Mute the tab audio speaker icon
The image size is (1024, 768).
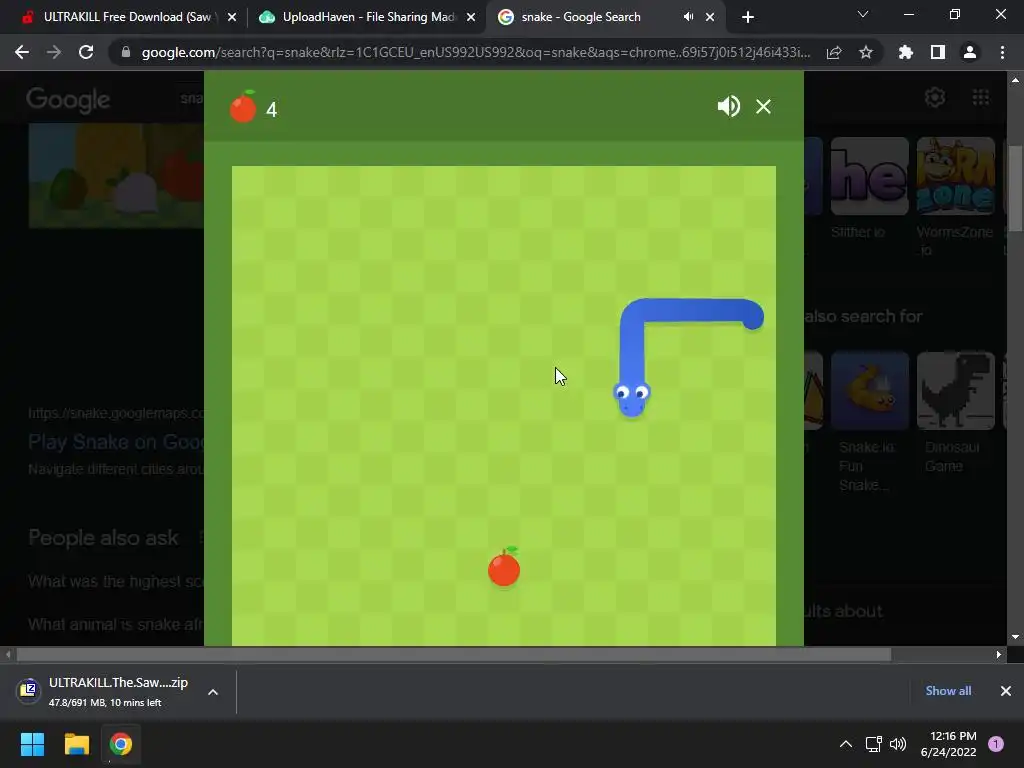688,17
